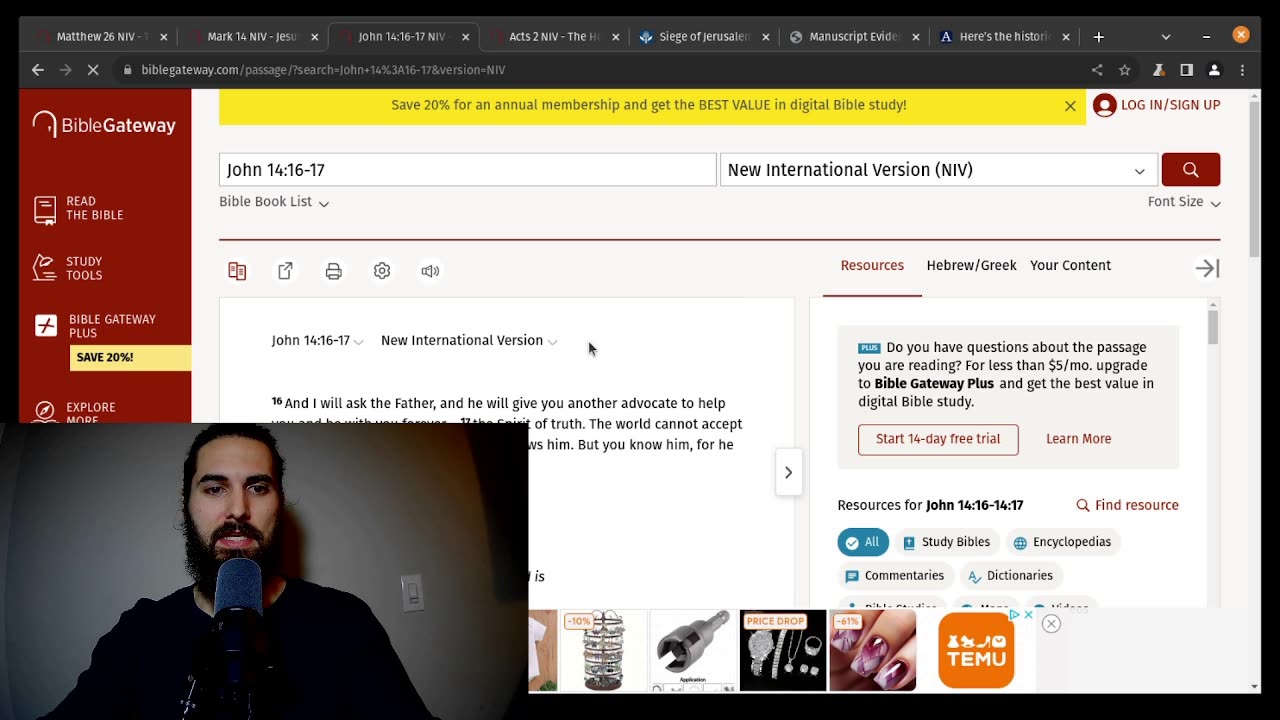Viewport: 1280px width, 720px height.
Task: Select the Your Content tab
Action: point(1070,266)
